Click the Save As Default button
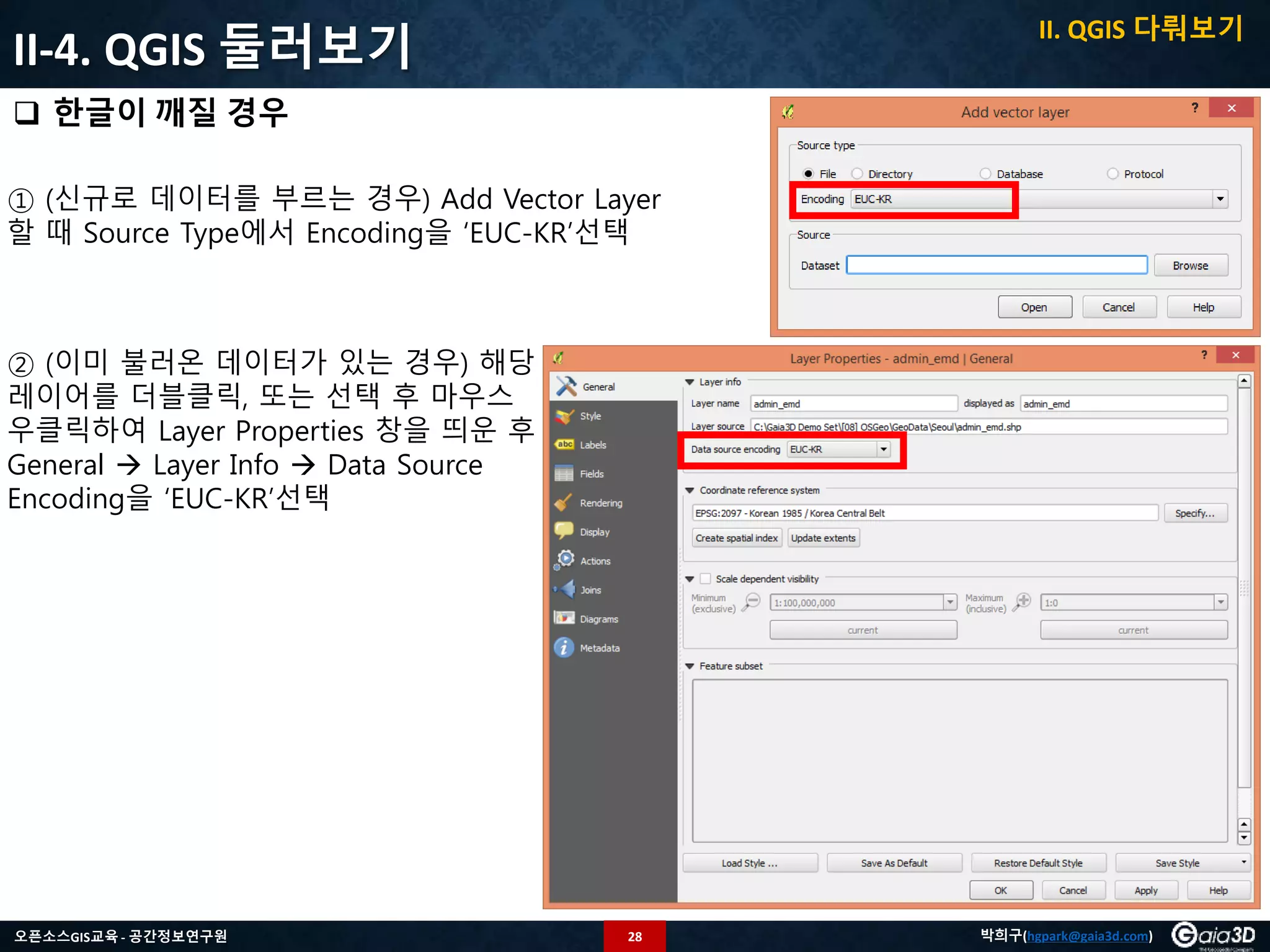 [894, 863]
